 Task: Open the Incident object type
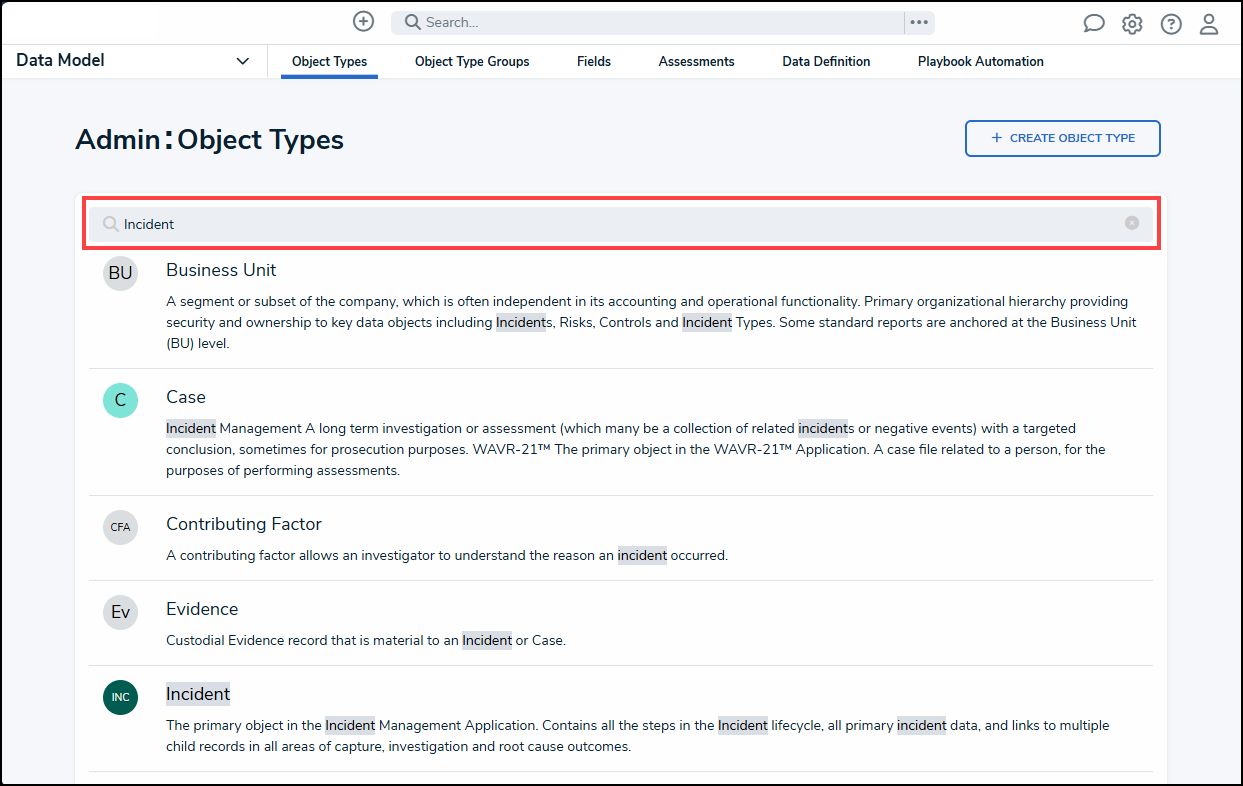[198, 694]
